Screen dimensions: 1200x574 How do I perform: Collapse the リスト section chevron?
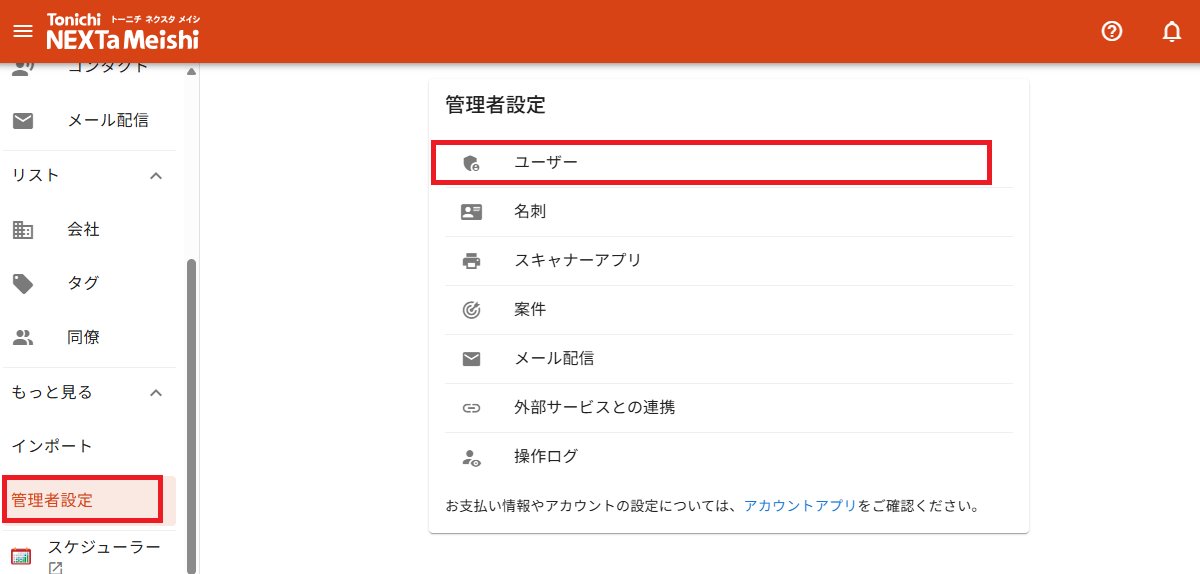point(155,176)
